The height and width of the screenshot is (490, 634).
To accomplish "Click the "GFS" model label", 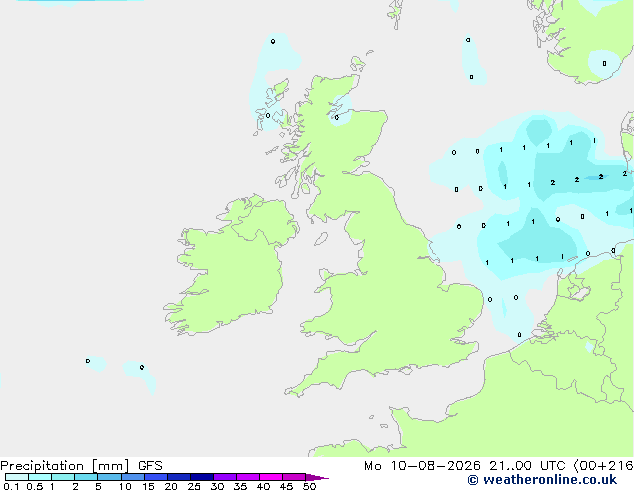I will (x=150, y=466).
